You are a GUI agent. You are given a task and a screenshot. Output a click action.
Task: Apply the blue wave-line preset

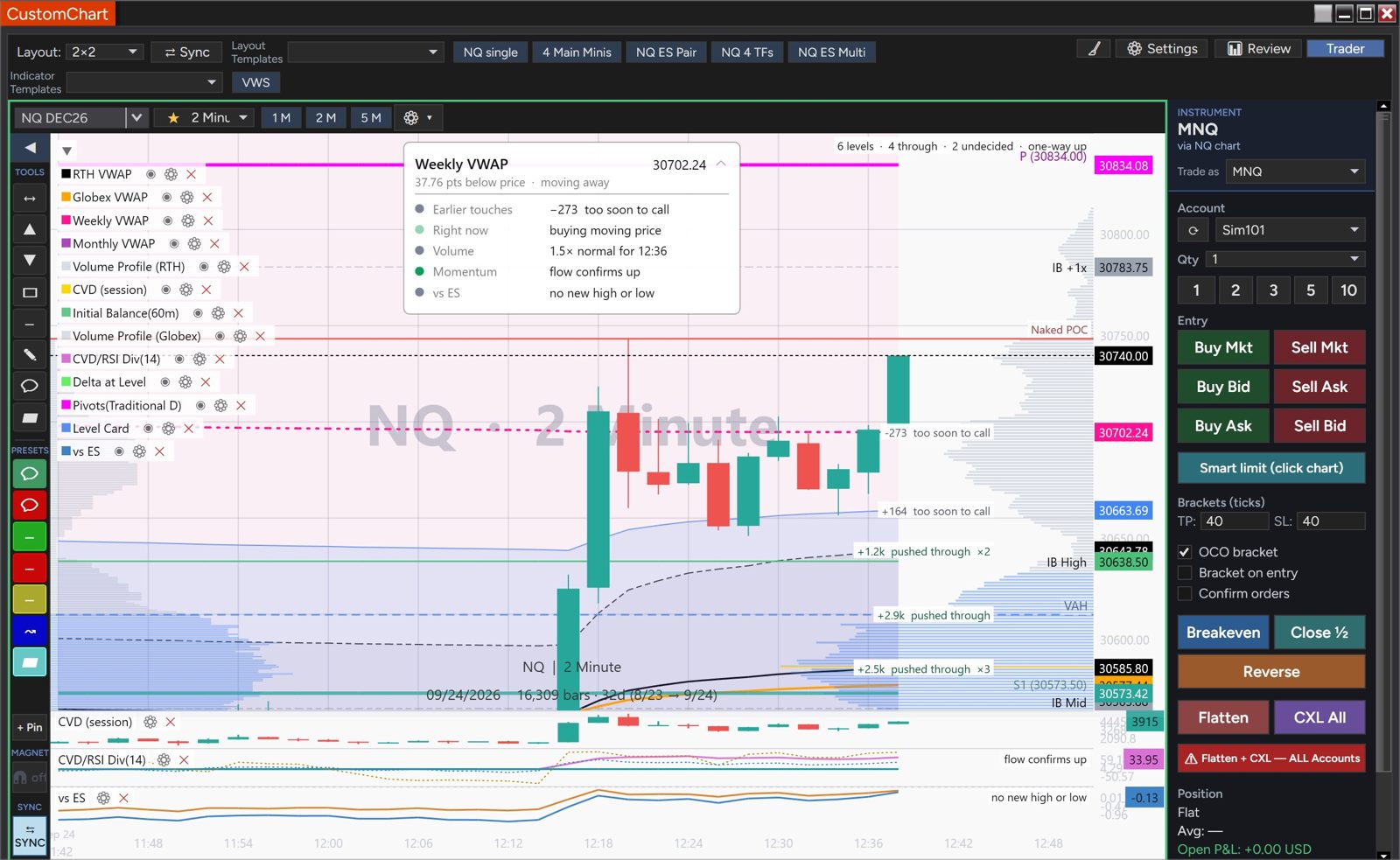coord(30,631)
